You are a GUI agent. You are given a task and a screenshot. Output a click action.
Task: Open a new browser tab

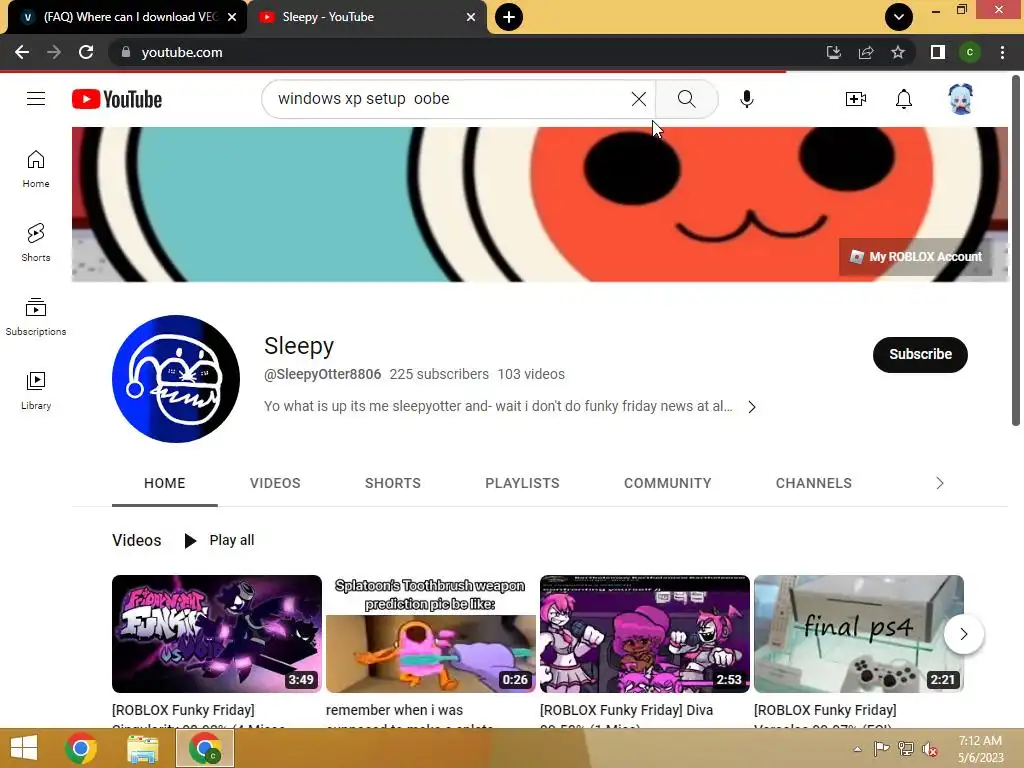(x=509, y=17)
